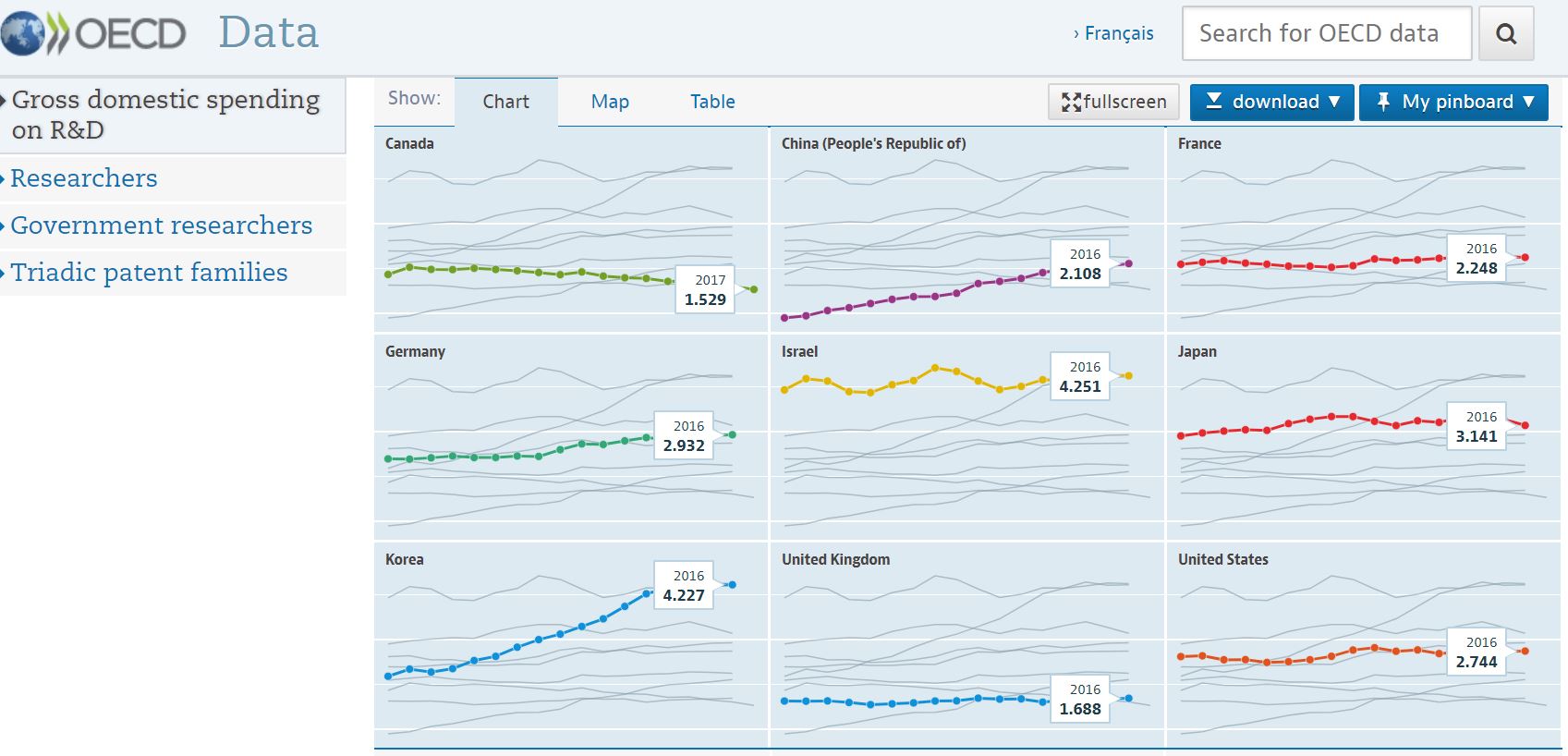
Task: Click the United States chart title
Action: point(1222,559)
